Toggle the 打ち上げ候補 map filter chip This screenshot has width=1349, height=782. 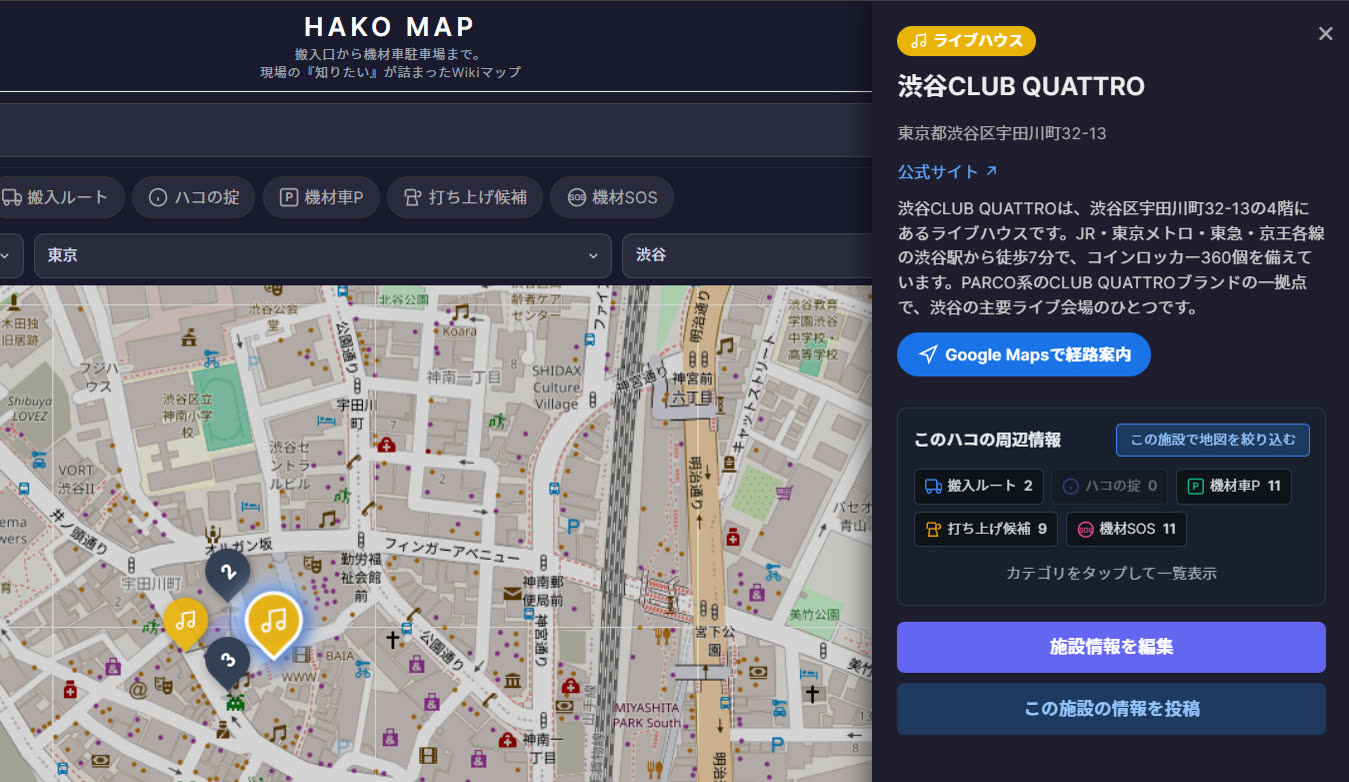[x=464, y=197]
